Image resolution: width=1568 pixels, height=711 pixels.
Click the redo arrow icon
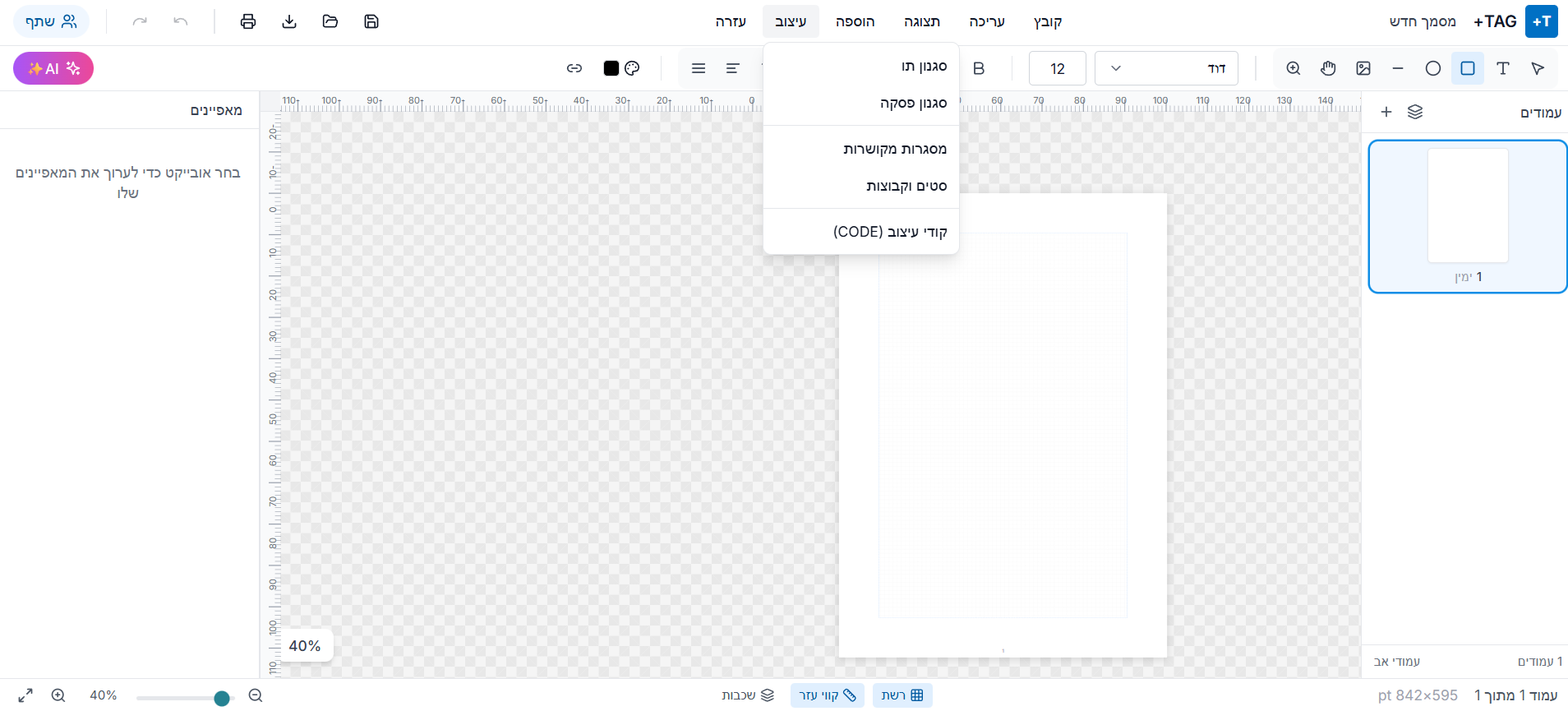coord(140,21)
